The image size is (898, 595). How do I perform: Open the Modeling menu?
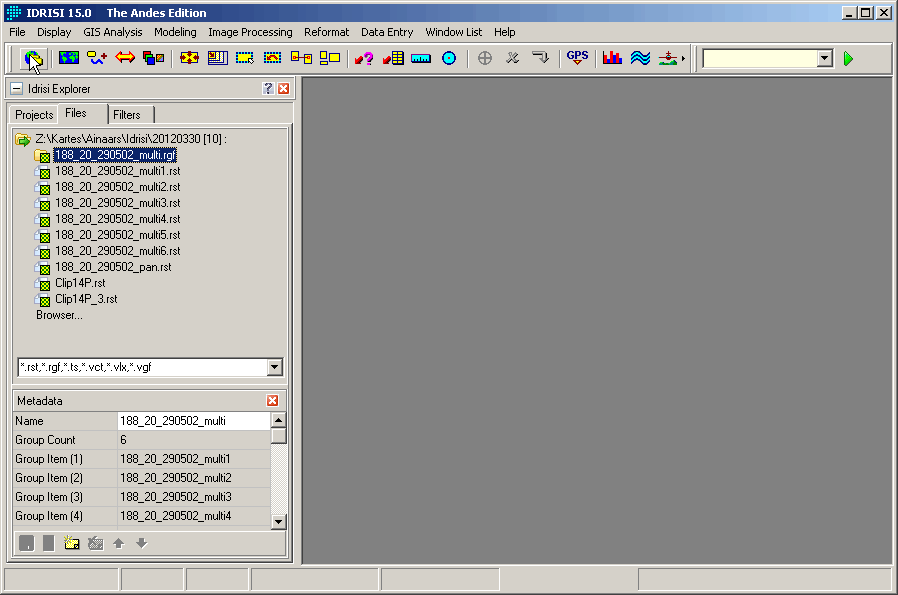(175, 32)
